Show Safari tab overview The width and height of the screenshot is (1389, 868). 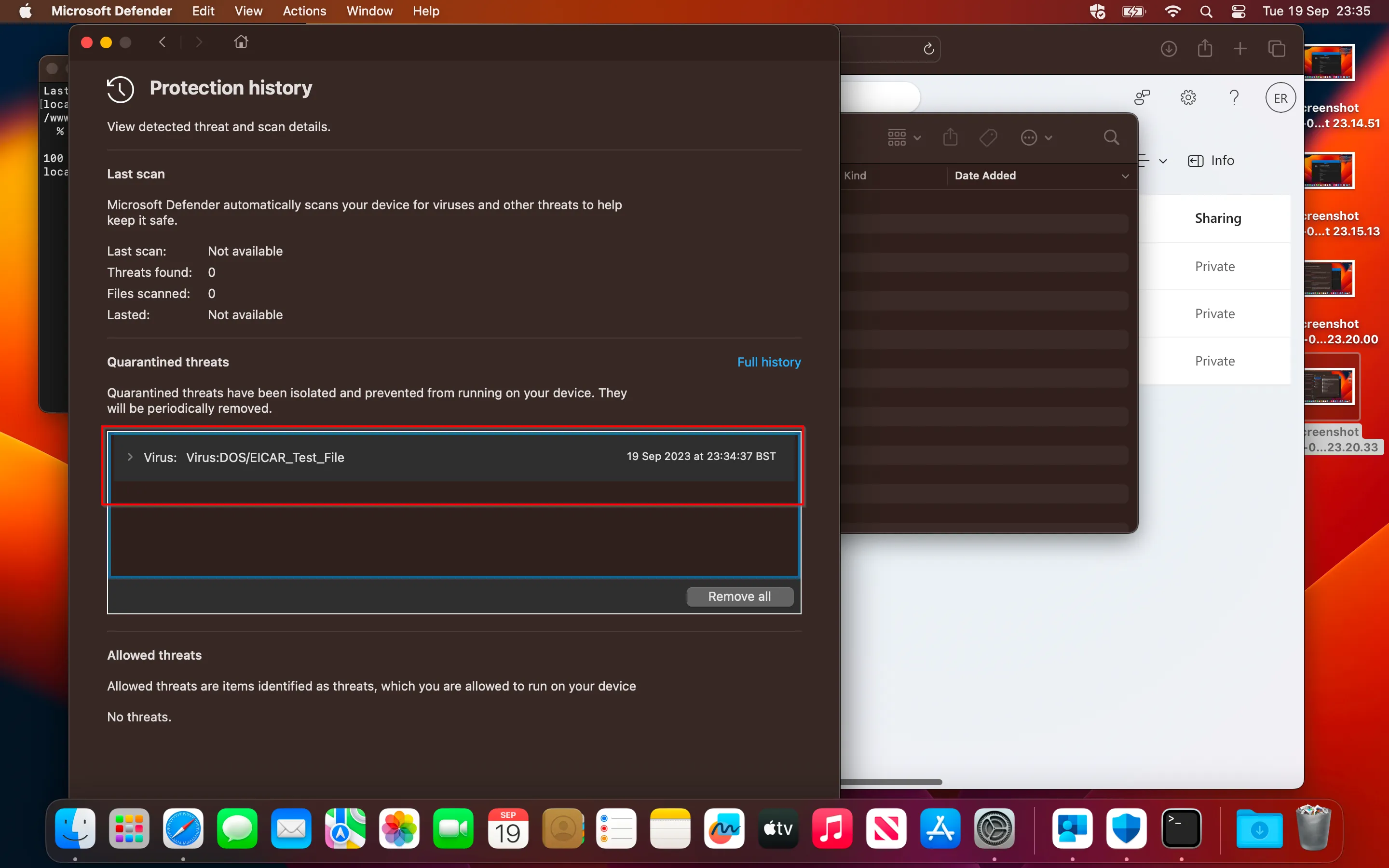[1277, 49]
